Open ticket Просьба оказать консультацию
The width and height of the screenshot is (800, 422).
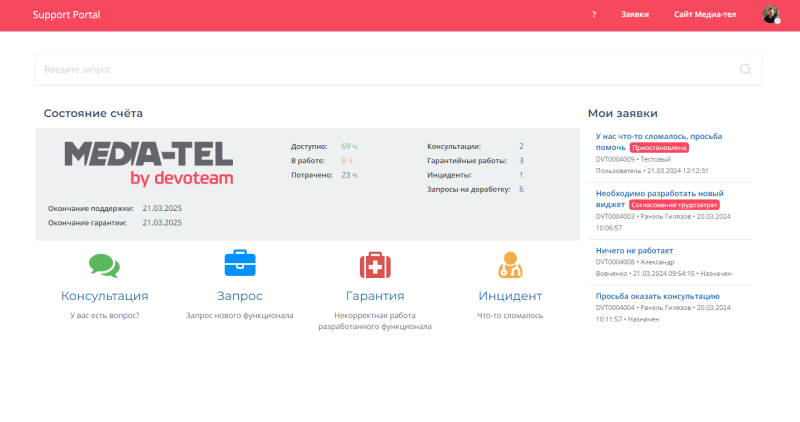[x=658, y=296]
